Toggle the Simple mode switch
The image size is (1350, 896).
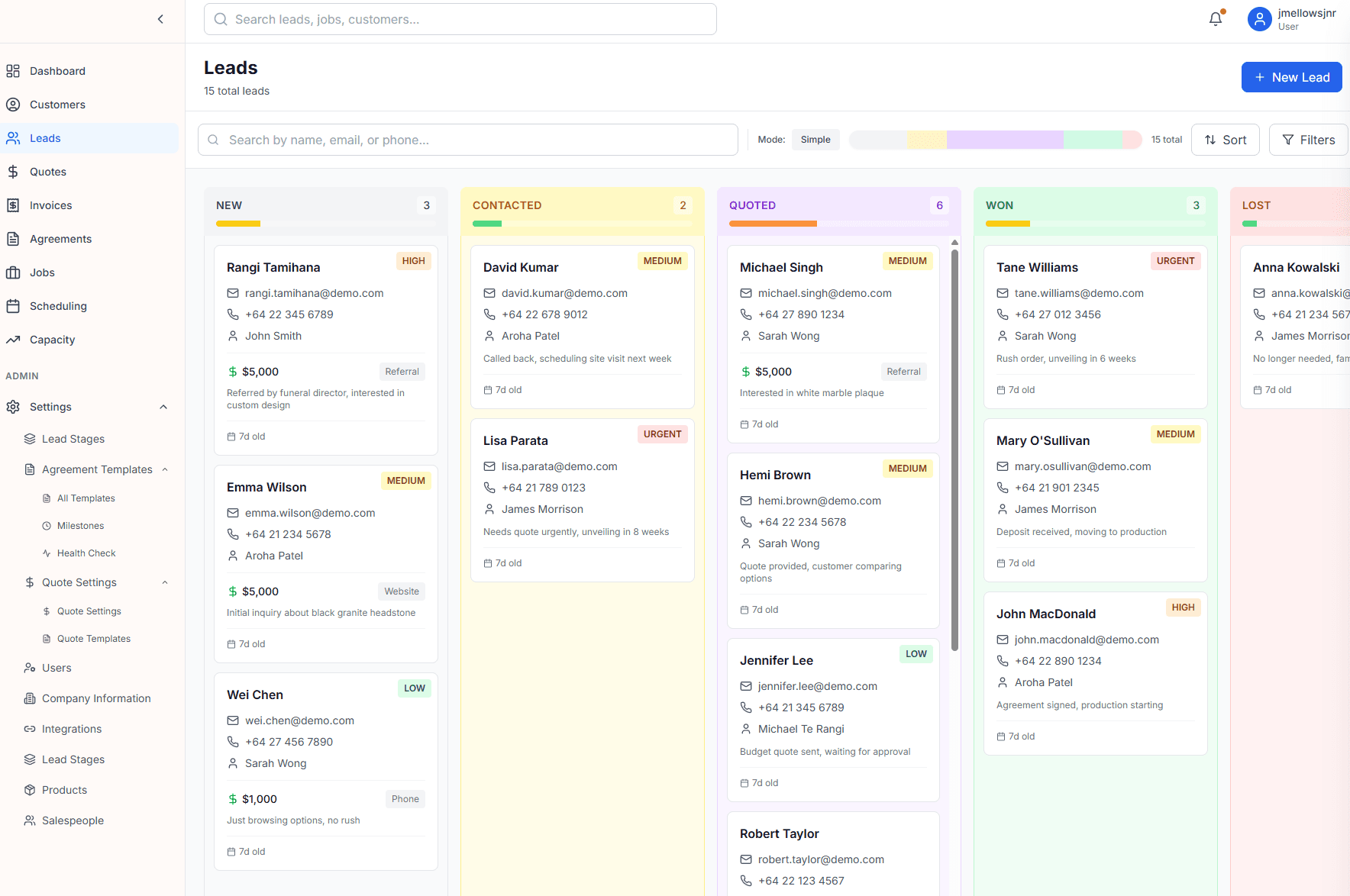pos(815,140)
